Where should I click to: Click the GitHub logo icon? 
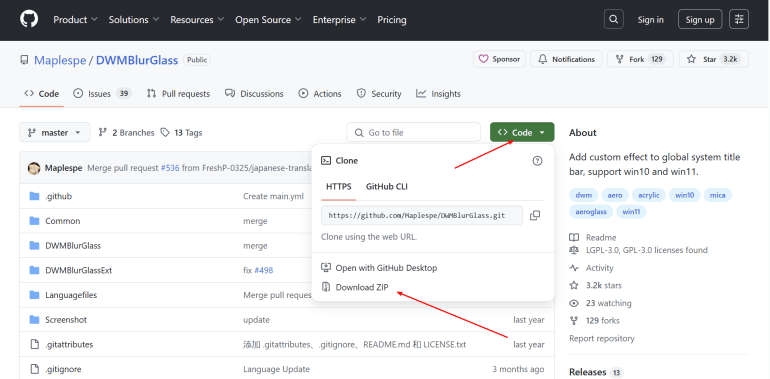(x=29, y=19)
